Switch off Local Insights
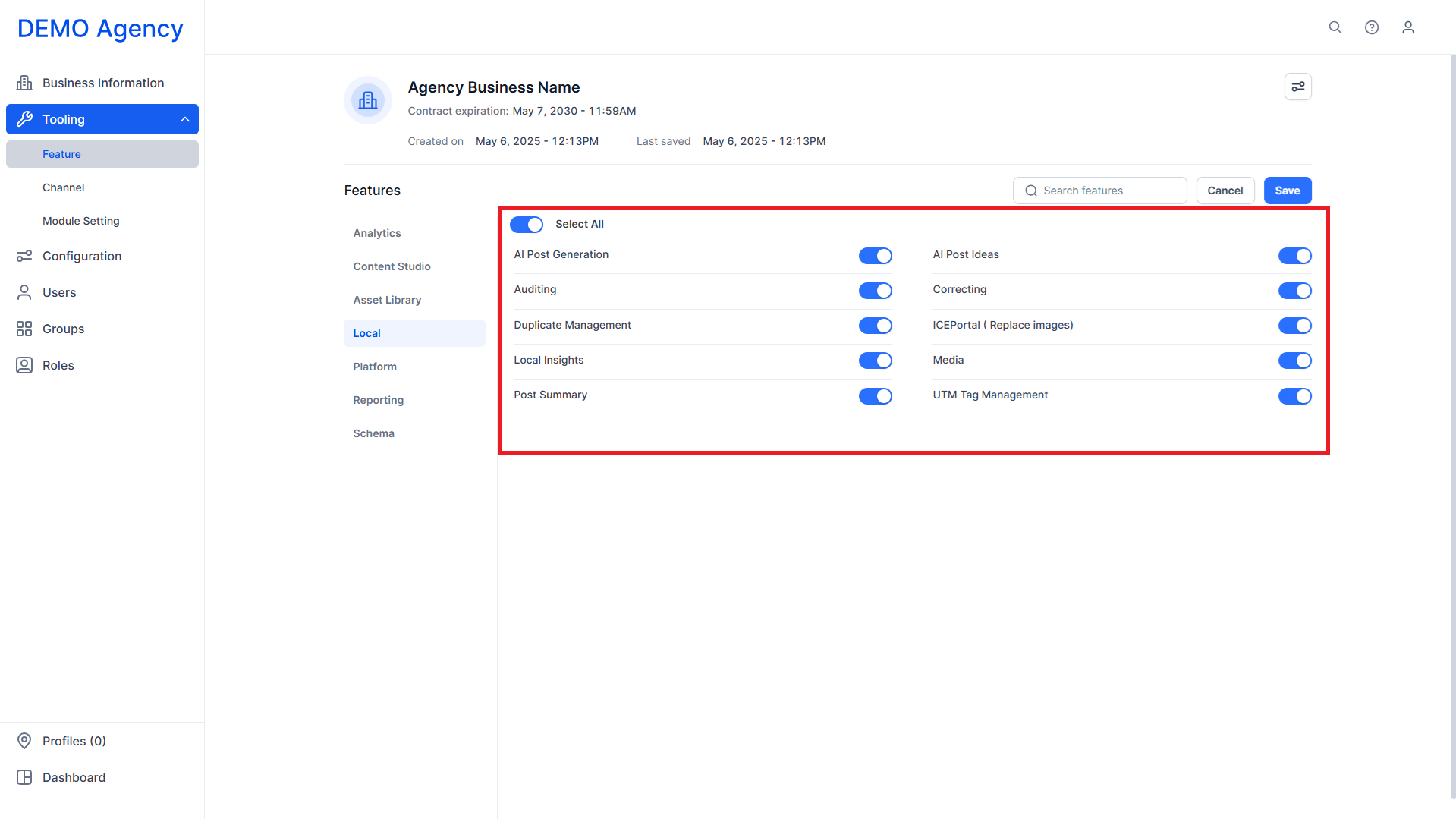Viewport: 1456px width, 819px height. [876, 361]
